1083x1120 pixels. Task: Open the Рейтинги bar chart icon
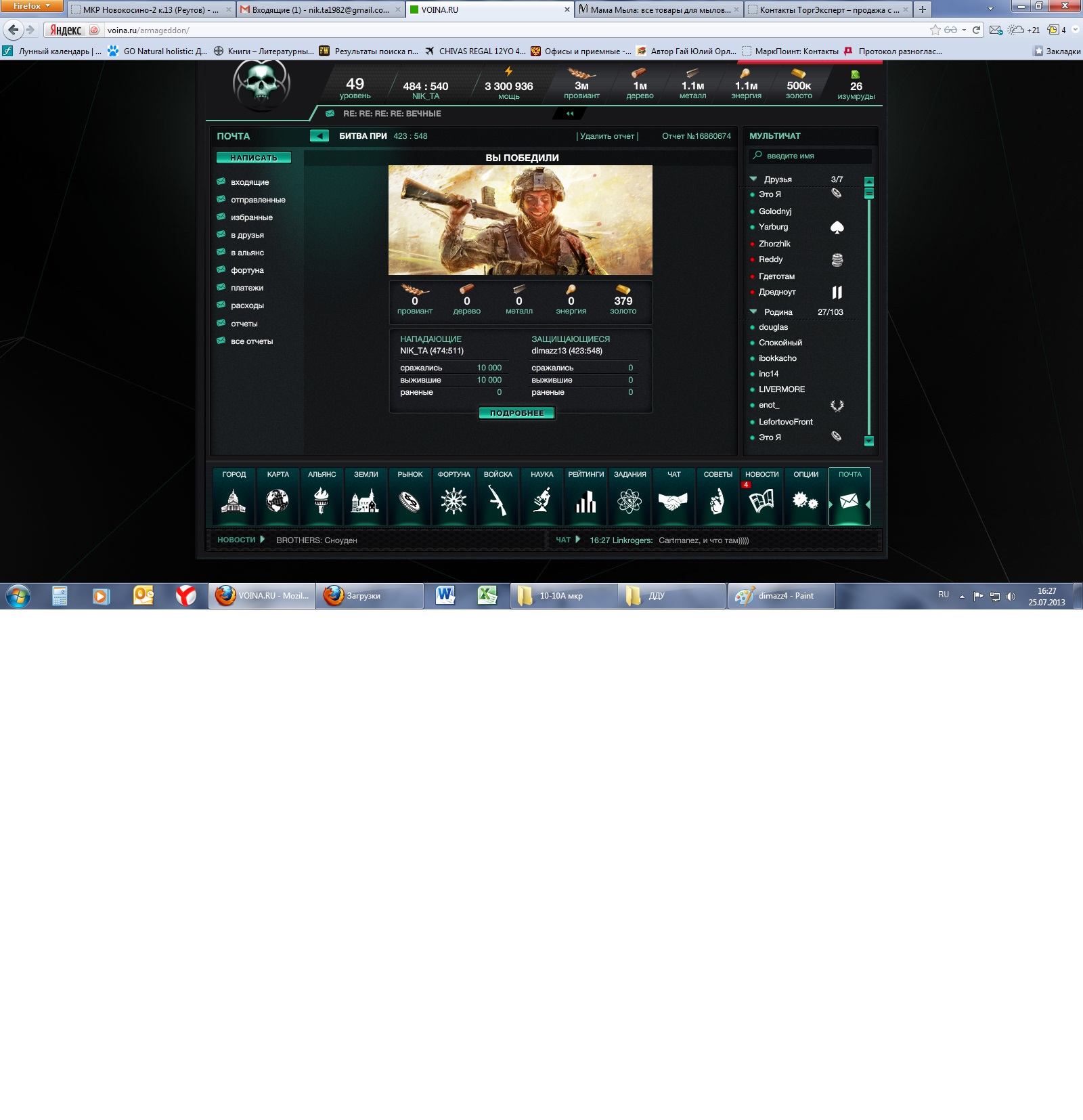click(x=585, y=500)
